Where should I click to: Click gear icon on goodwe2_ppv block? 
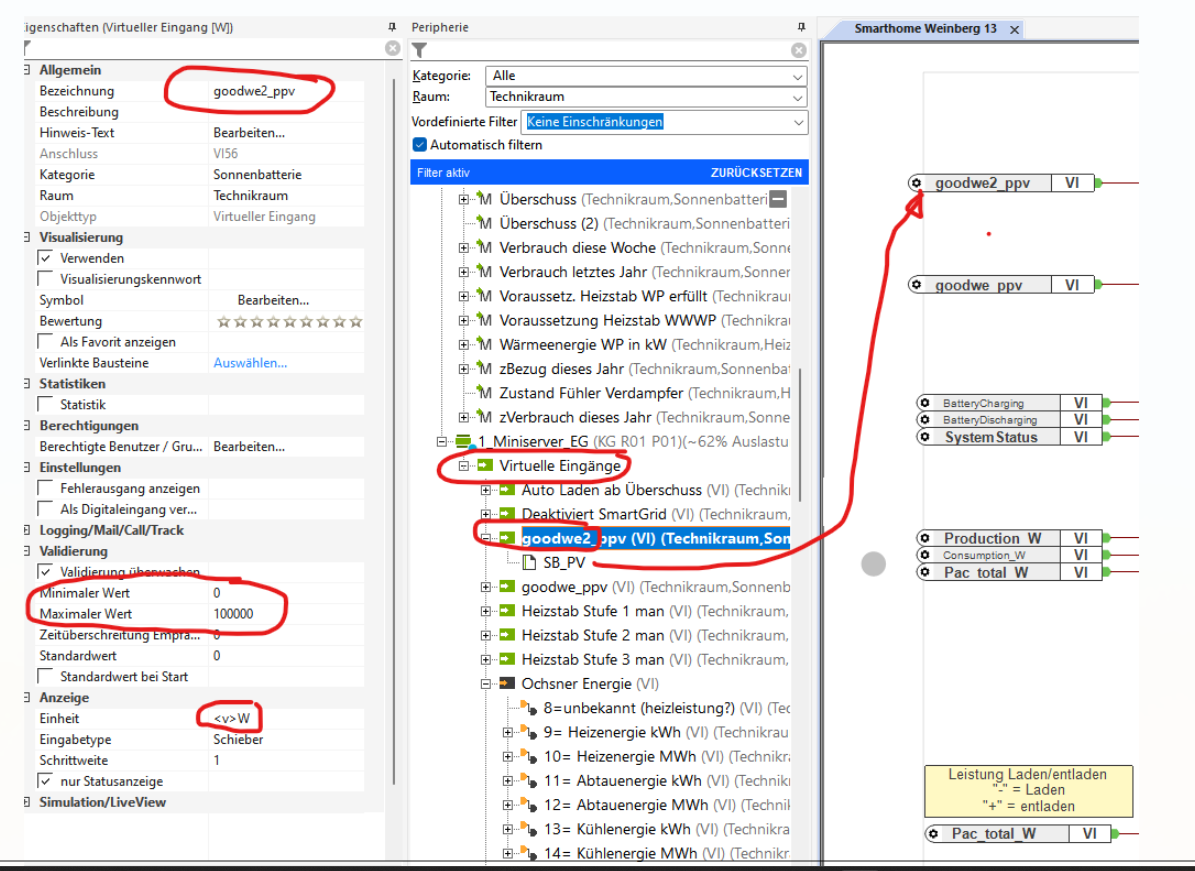[916, 183]
